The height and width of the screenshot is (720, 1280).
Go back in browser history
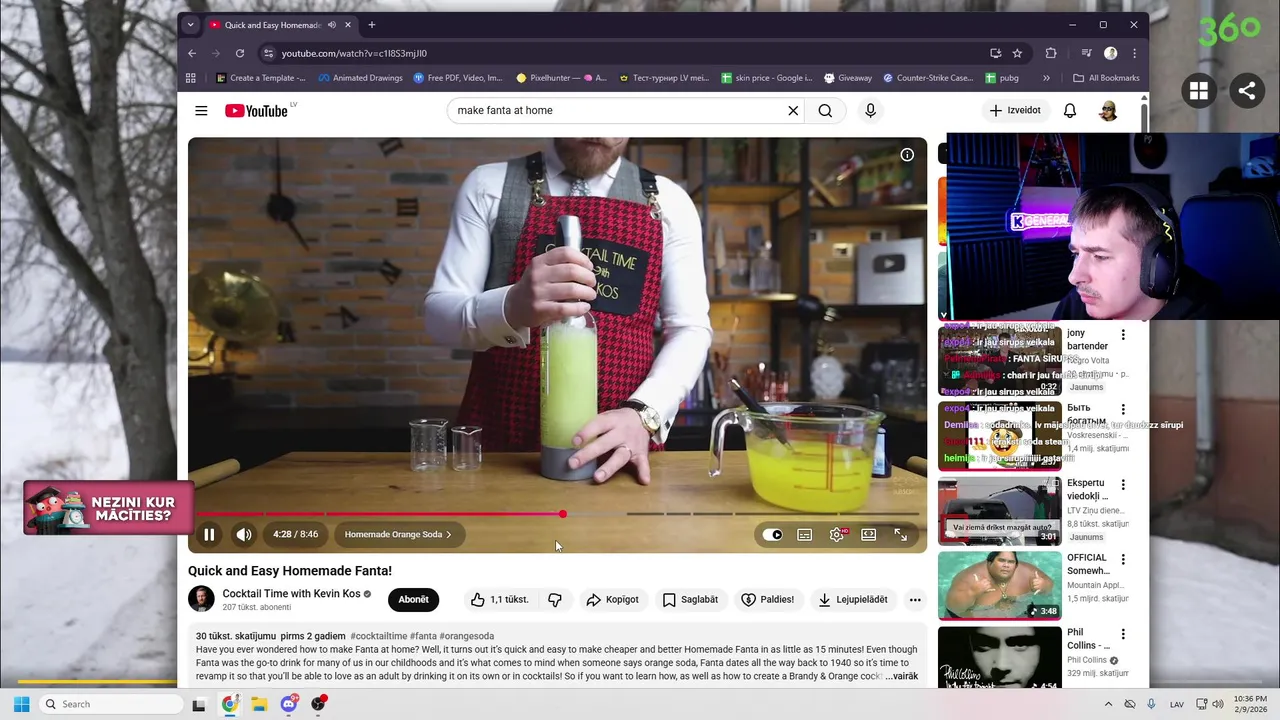192,53
